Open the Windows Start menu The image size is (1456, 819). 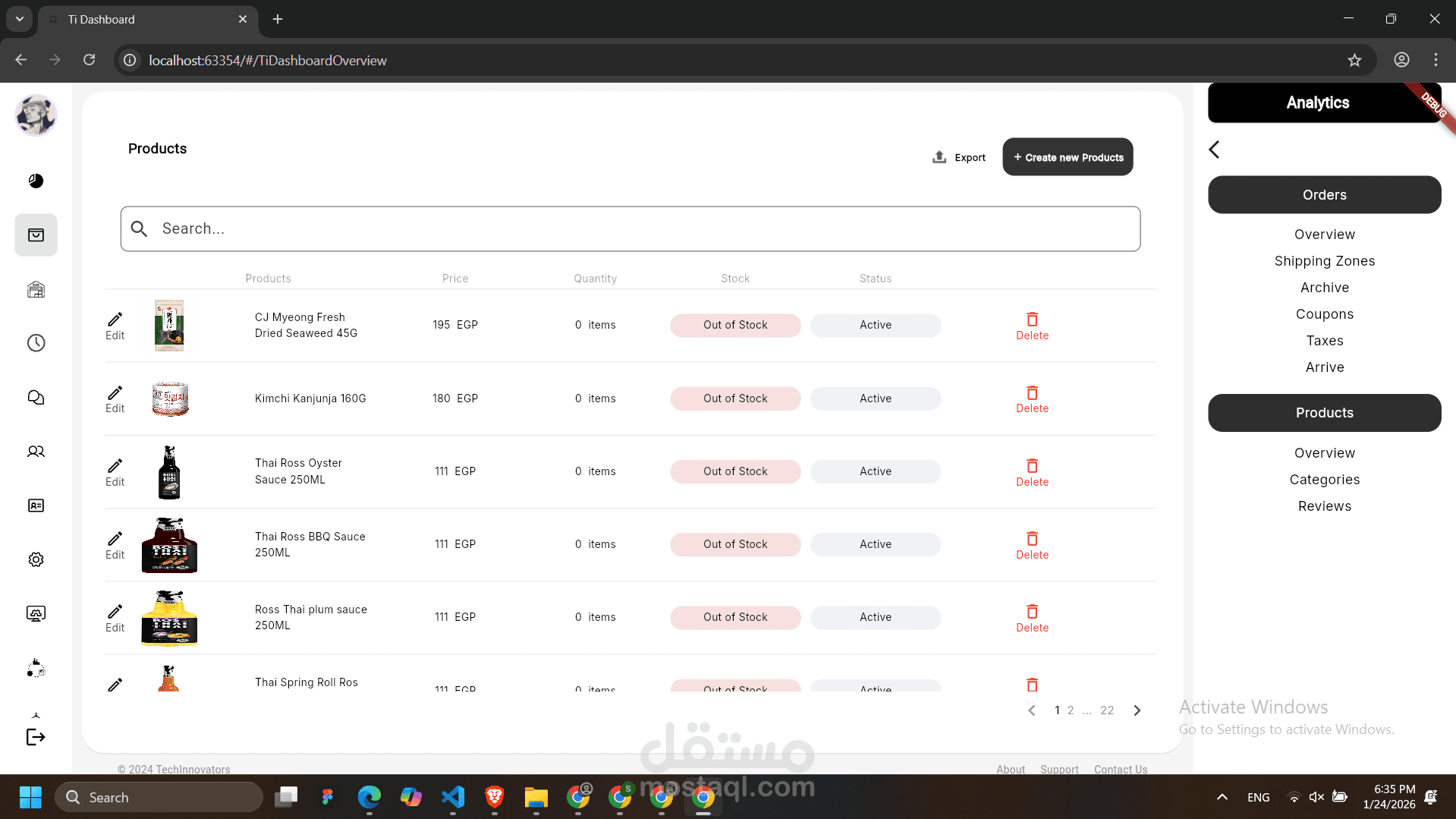coord(30,797)
